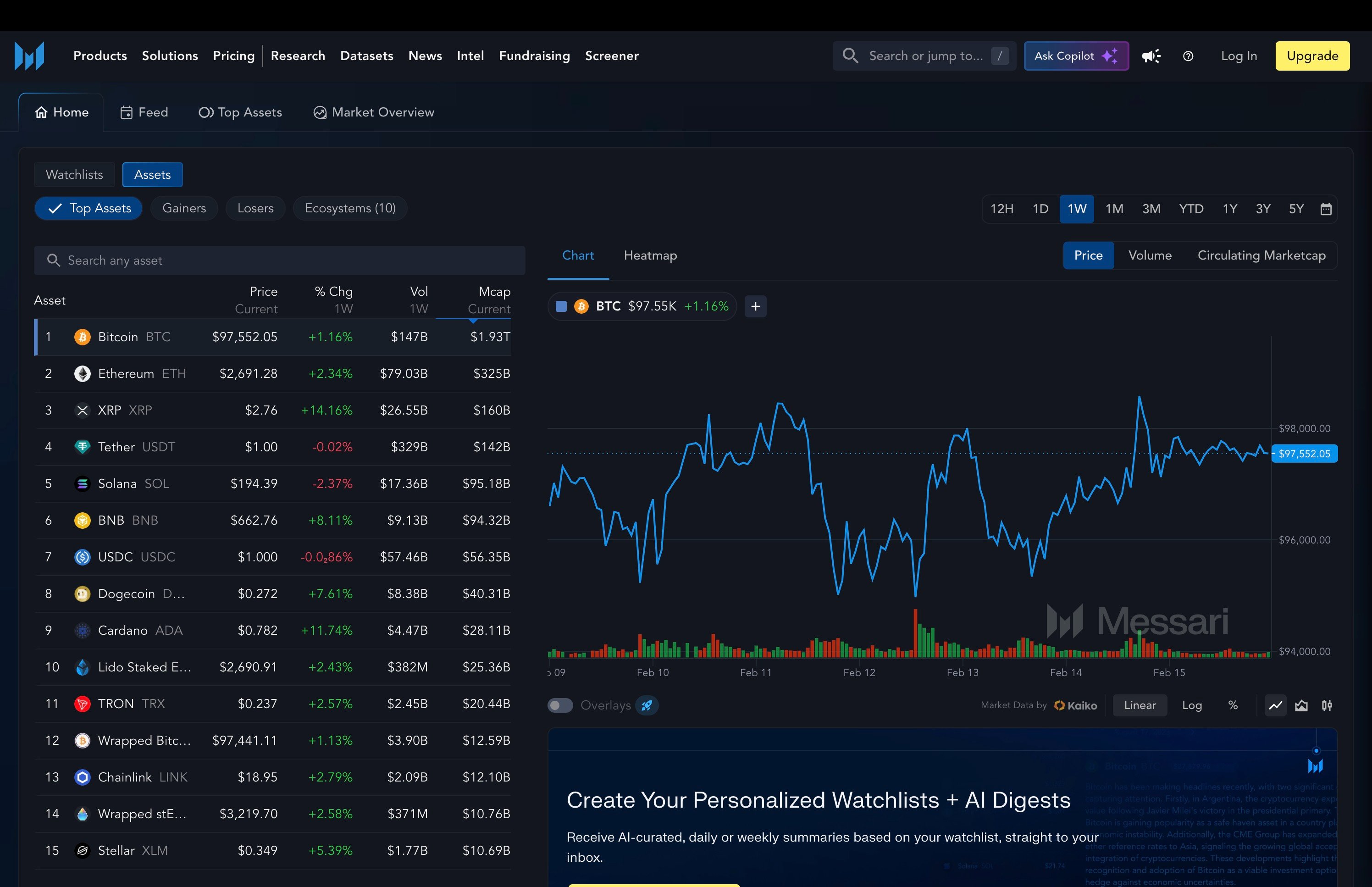This screenshot has height=887, width=1372.
Task: Open the custom date range calendar icon
Action: pos(1326,209)
